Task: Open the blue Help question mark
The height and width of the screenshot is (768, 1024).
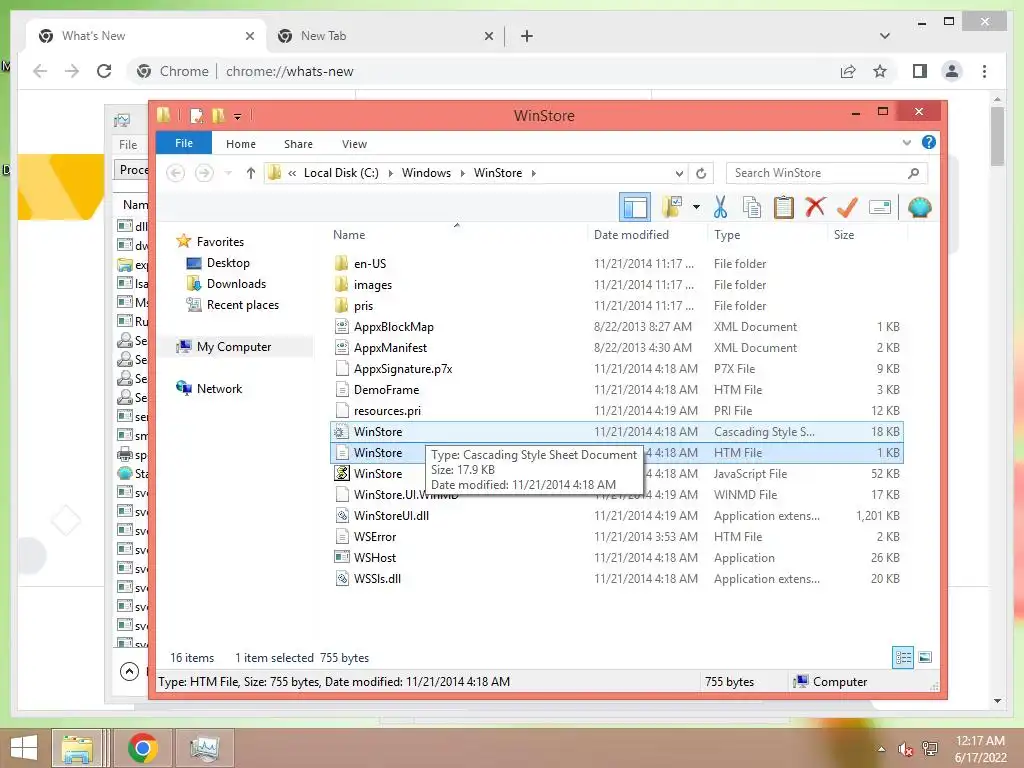Action: tap(929, 142)
